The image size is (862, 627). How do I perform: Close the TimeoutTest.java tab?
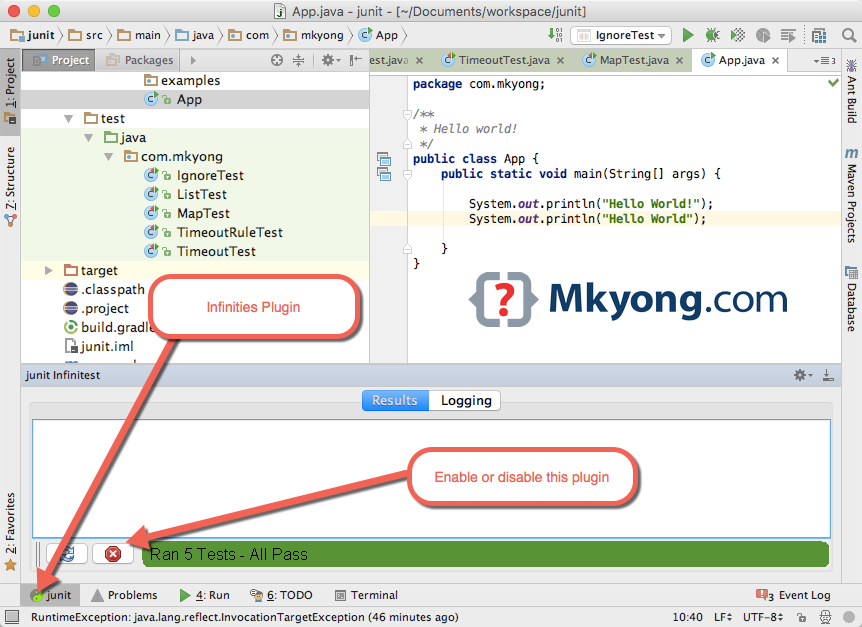[560, 60]
